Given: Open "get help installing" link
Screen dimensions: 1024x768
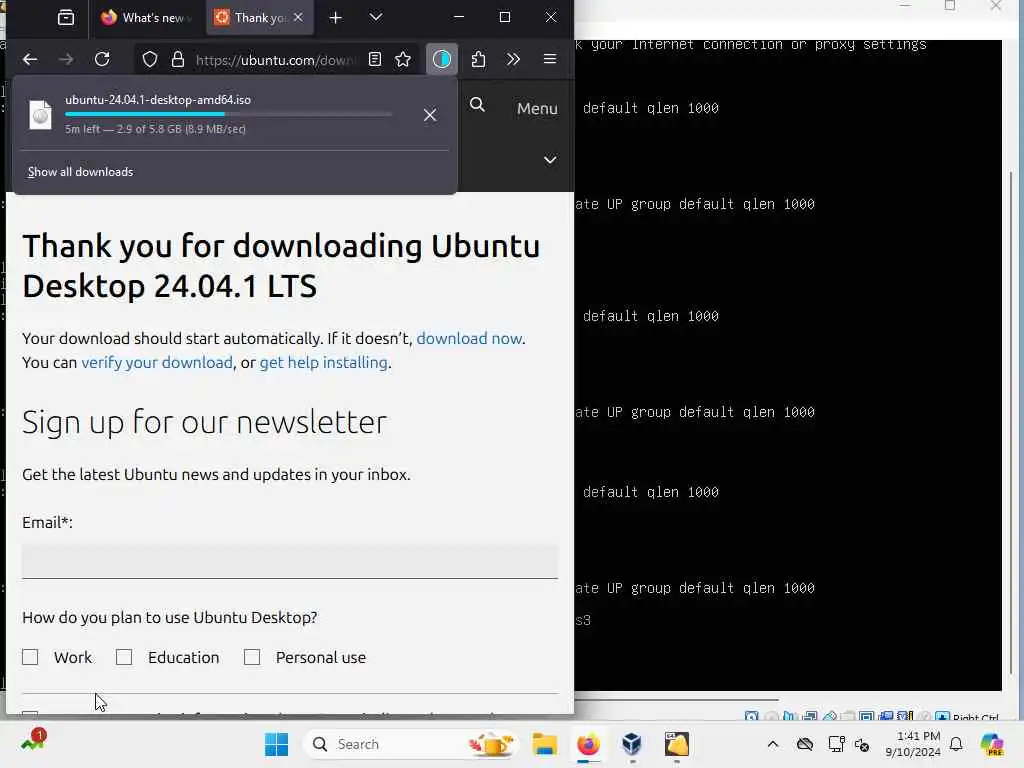Looking at the screenshot, I should pyautogui.click(x=323, y=362).
